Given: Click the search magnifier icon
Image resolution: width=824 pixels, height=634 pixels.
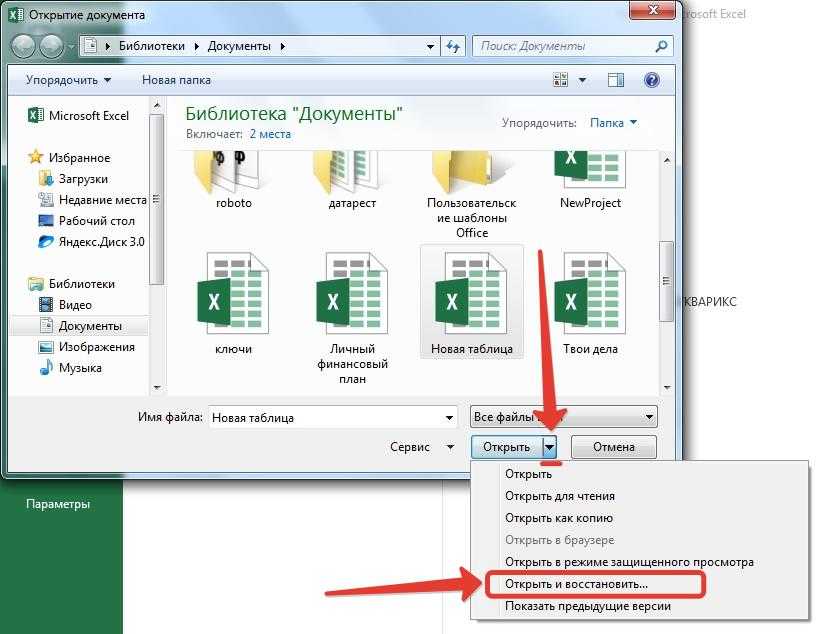Looking at the screenshot, I should click(x=661, y=46).
